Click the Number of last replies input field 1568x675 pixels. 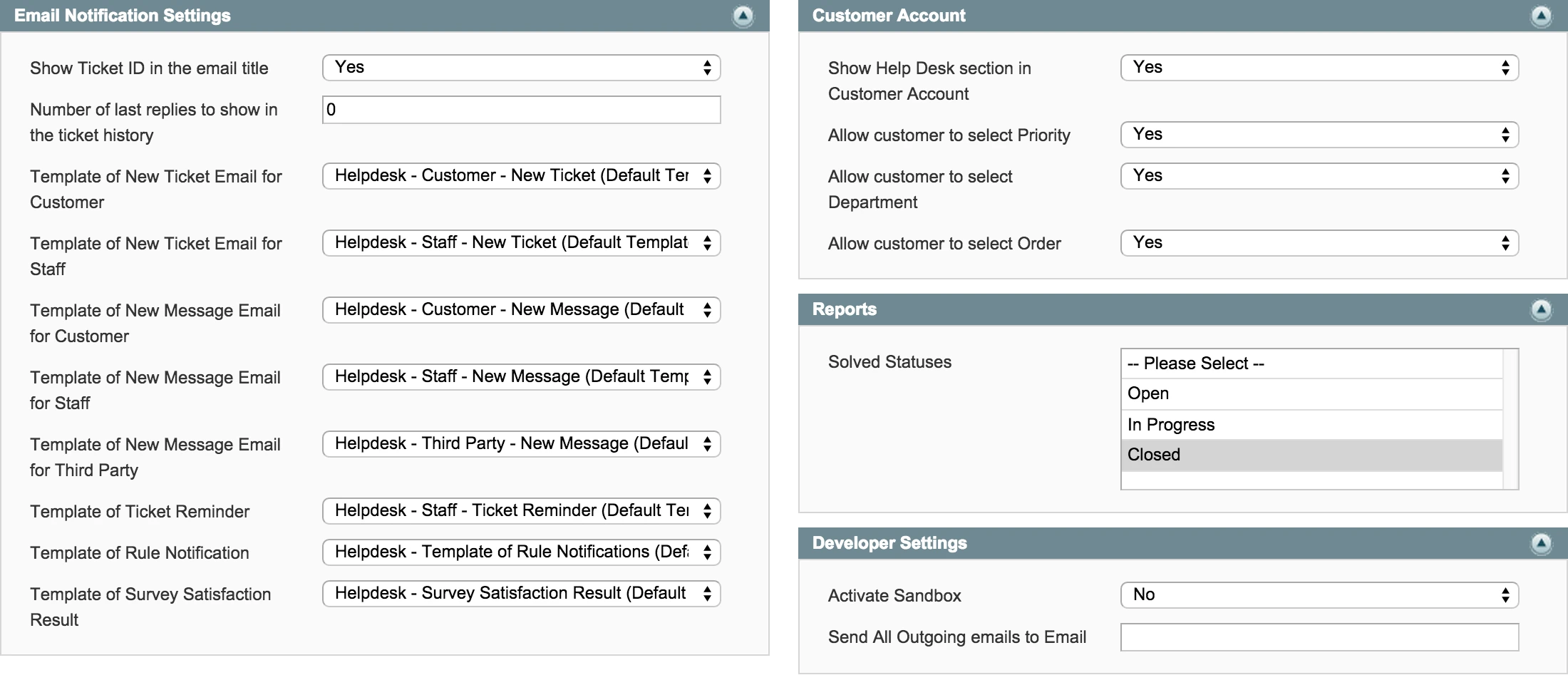(521, 110)
